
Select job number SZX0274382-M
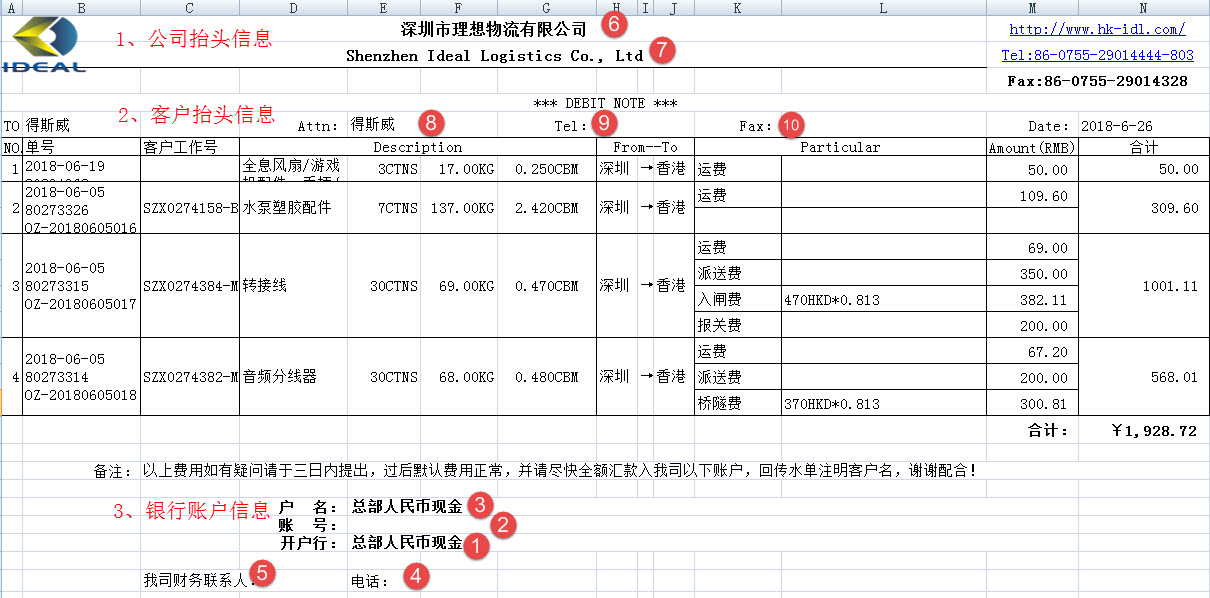[x=190, y=377]
